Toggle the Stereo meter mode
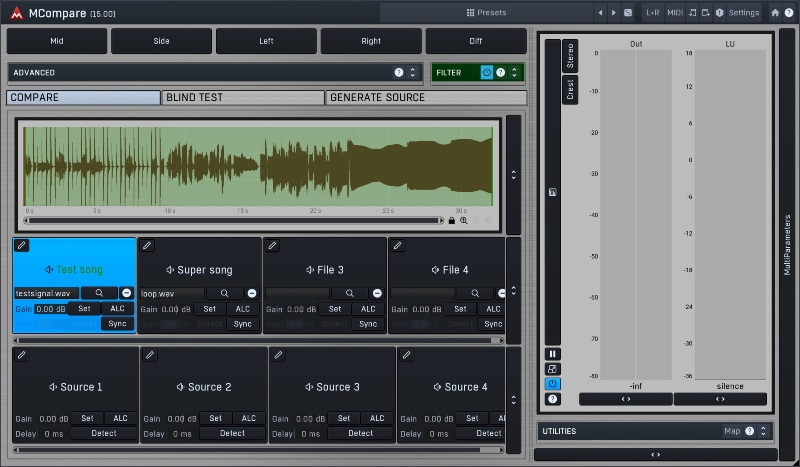This screenshot has width=800, height=467. [x=570, y=56]
